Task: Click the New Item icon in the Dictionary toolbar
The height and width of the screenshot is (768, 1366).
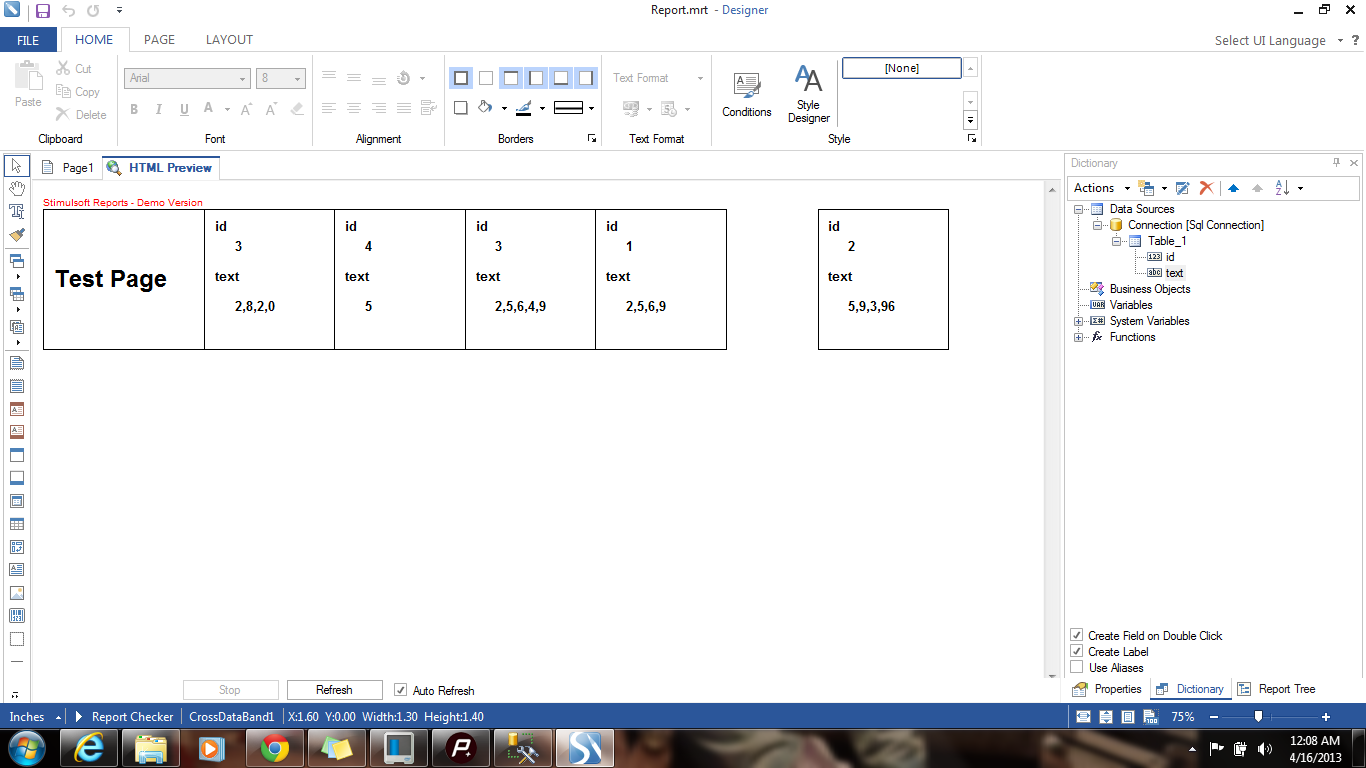Action: coord(1146,188)
